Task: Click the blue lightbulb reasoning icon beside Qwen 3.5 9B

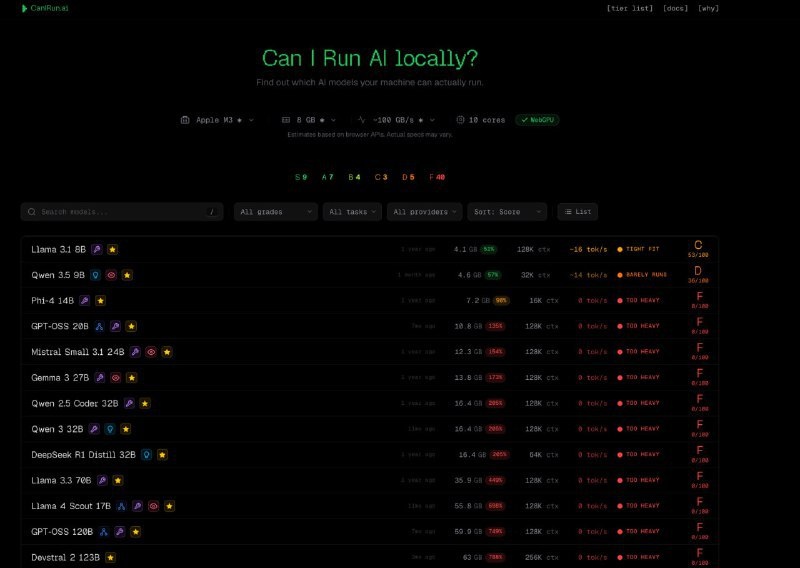Action: tap(95, 275)
